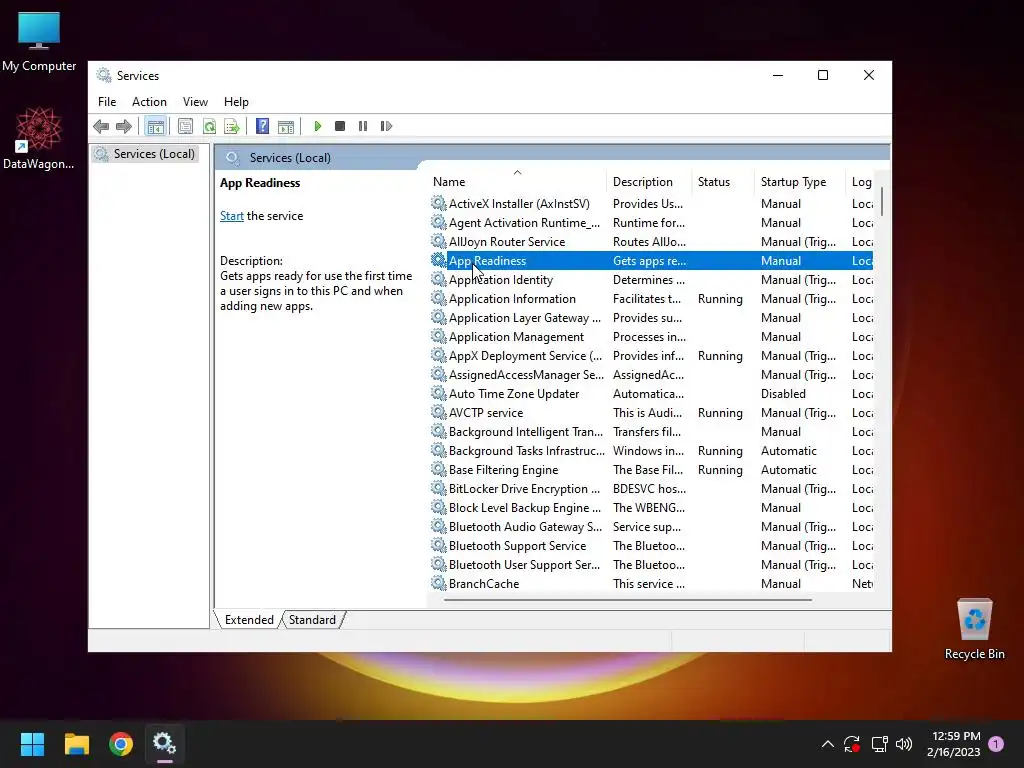Viewport: 1024px width, 768px height.
Task: Click the vertical scrollbar of services list
Action: coord(882,201)
